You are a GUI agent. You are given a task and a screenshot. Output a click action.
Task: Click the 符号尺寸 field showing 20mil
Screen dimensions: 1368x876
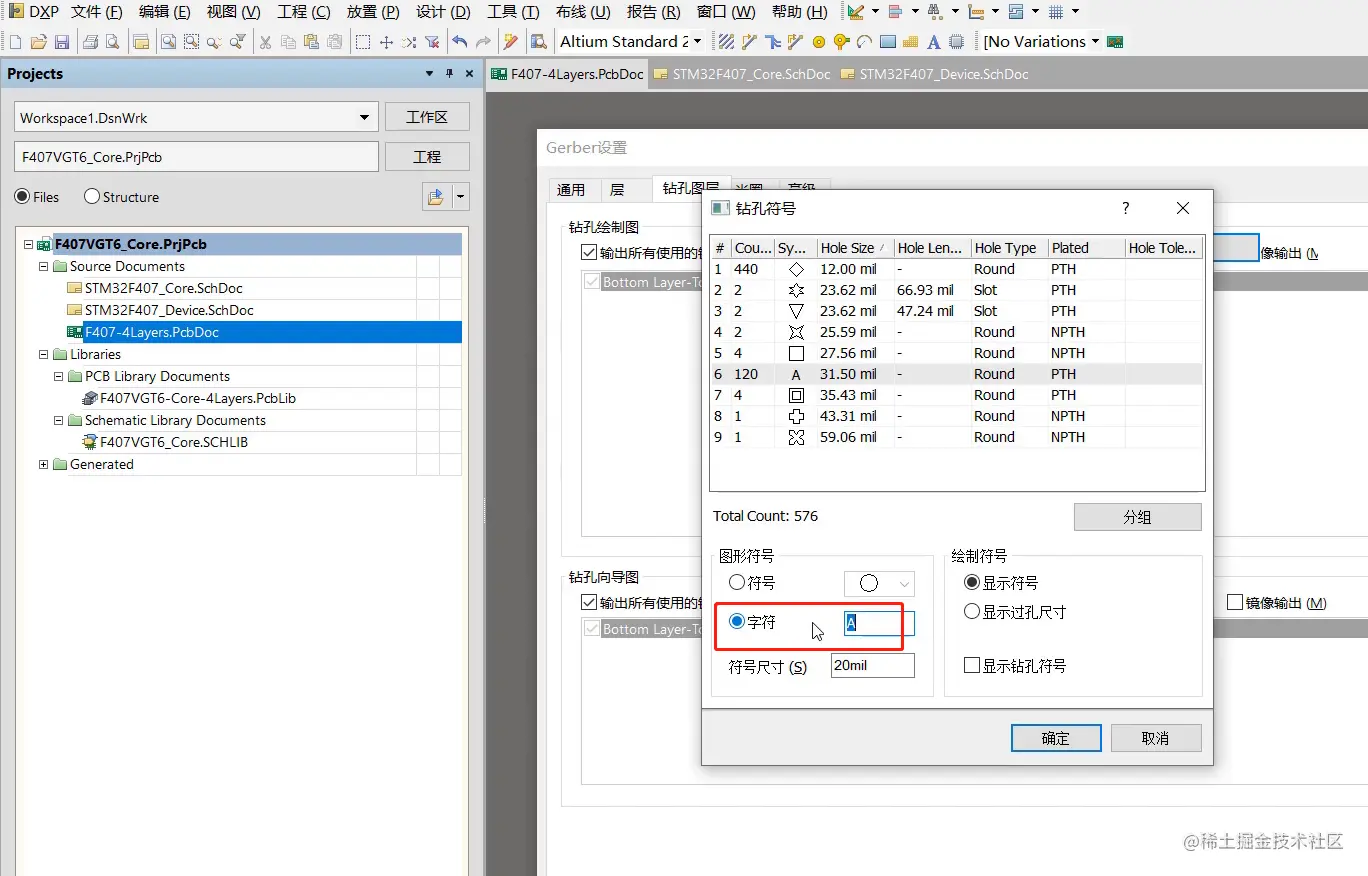pyautogui.click(x=873, y=665)
